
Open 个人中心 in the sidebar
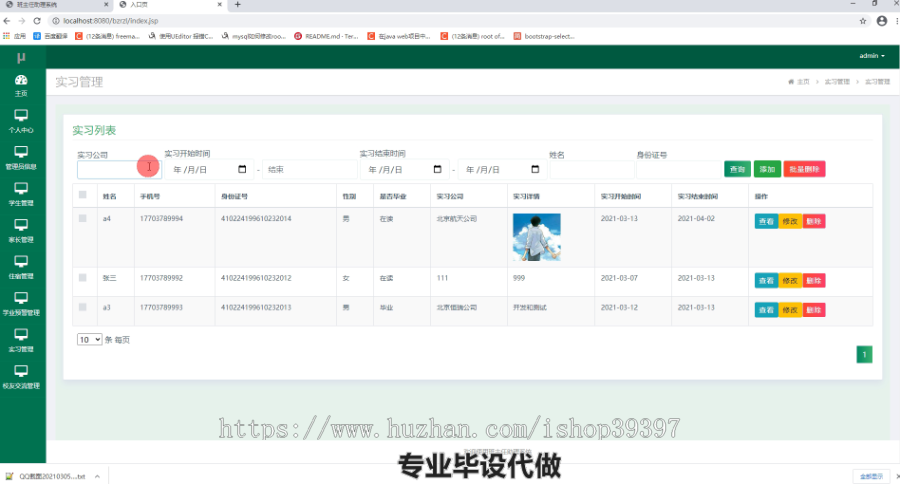coord(21,121)
